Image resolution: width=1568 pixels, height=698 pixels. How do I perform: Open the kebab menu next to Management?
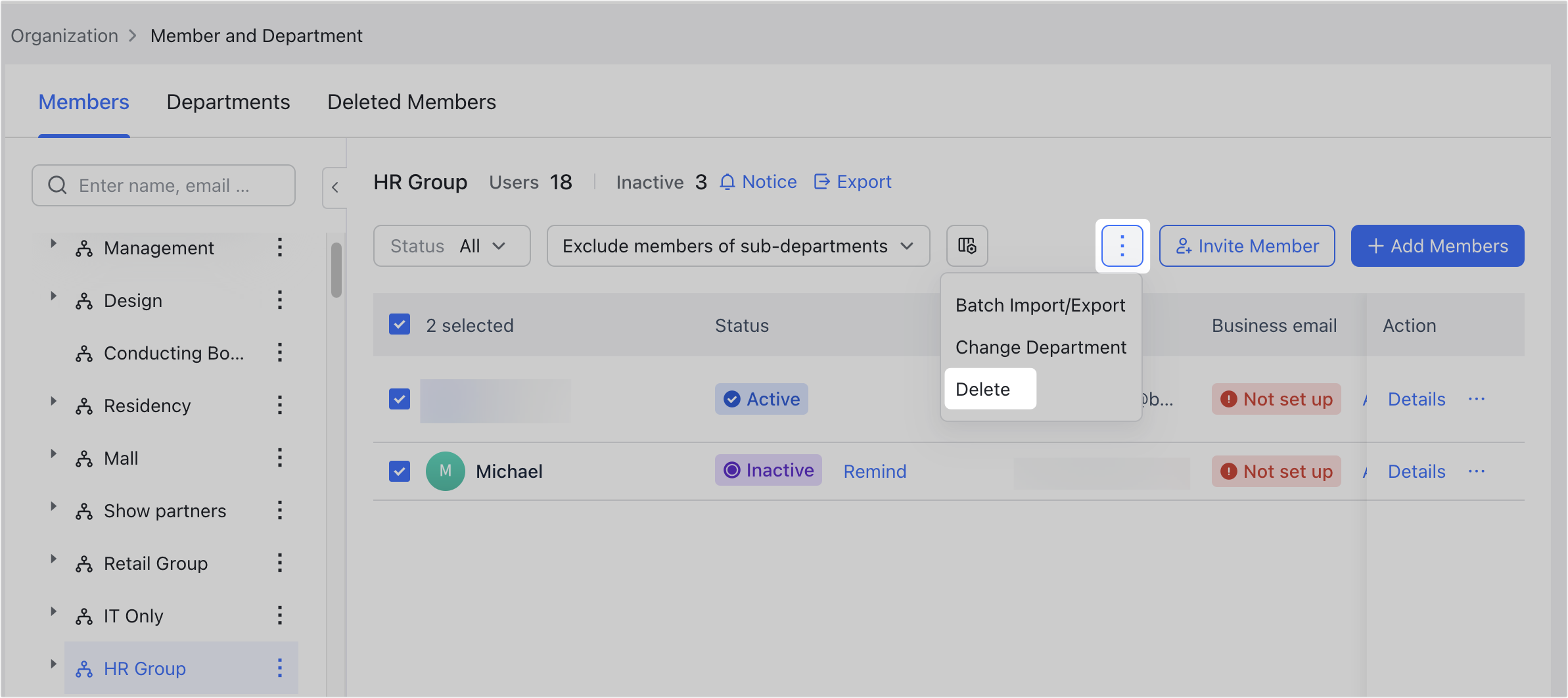coord(280,248)
